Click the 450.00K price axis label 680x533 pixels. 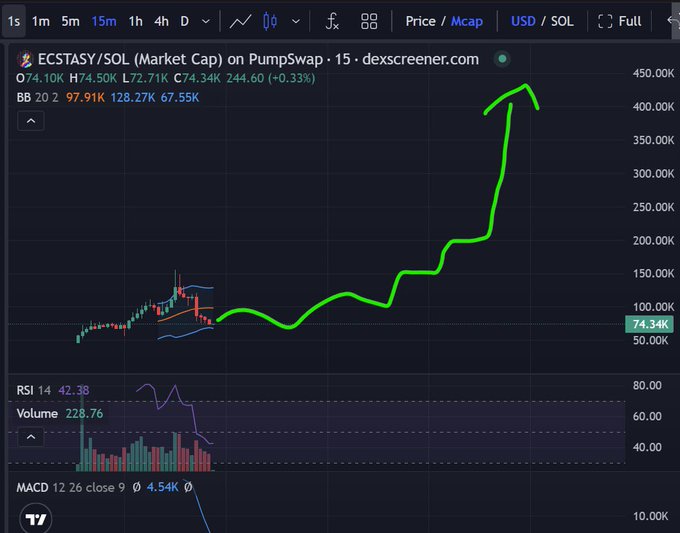654,73
